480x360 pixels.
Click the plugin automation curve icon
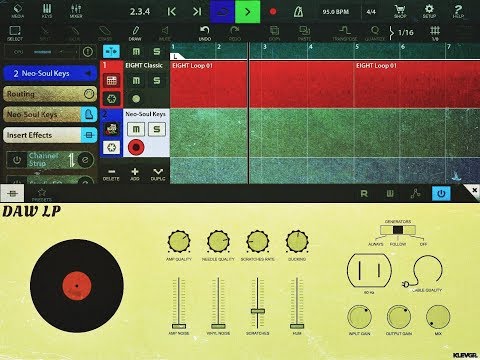(x=415, y=194)
